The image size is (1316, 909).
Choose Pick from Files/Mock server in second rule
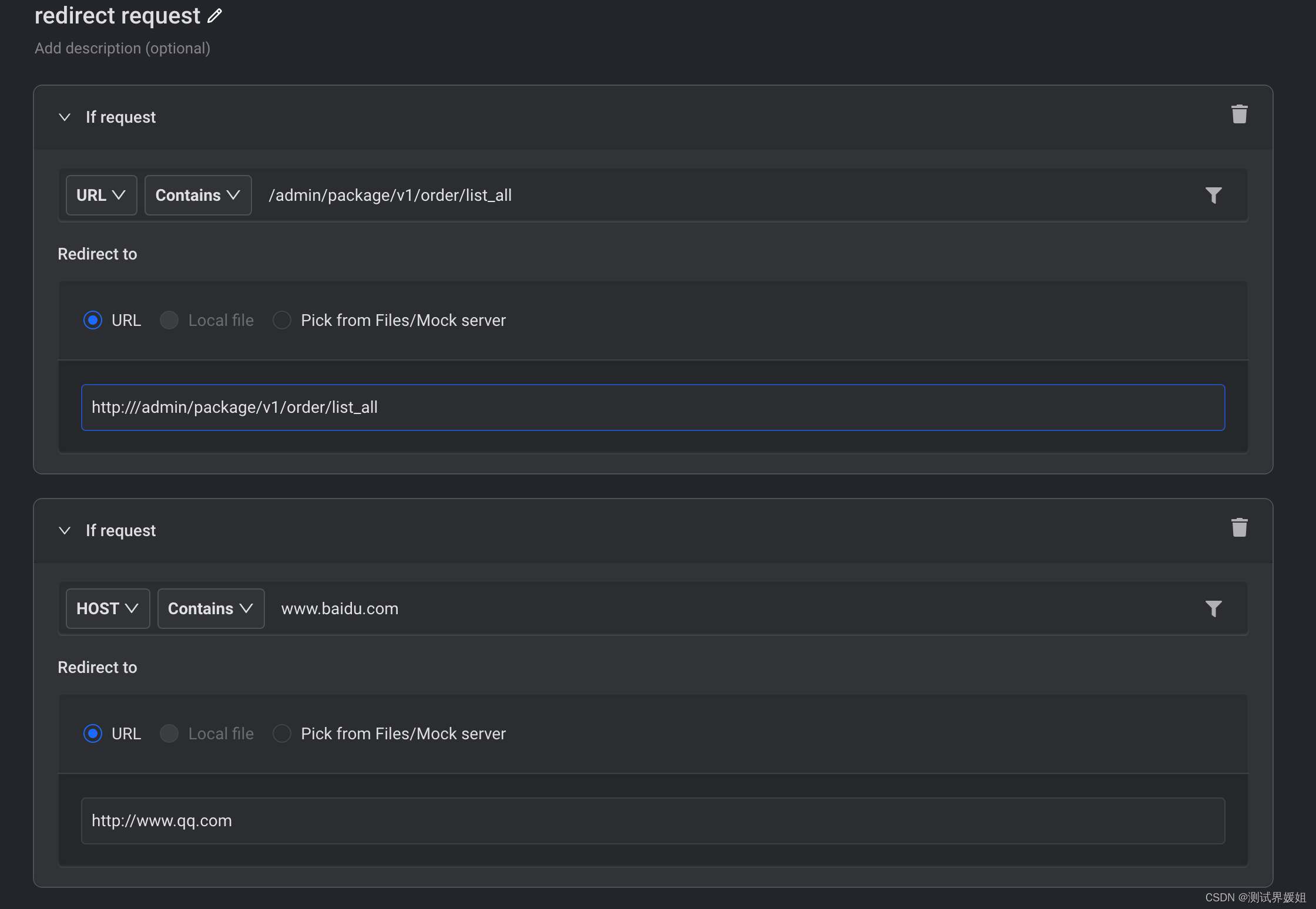(x=282, y=733)
